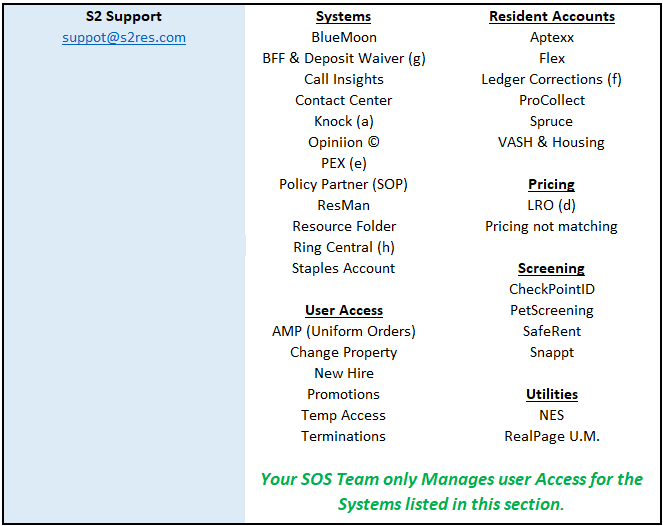Select the LRO (d) entry

click(x=551, y=205)
